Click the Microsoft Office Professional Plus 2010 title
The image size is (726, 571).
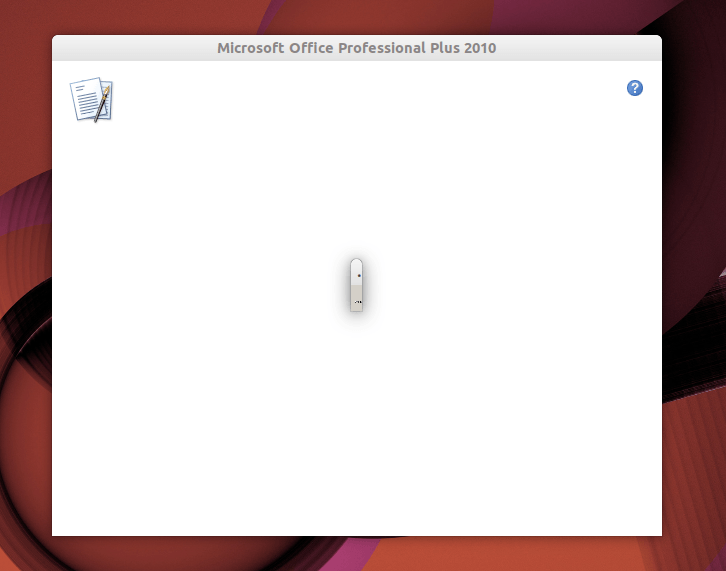[356, 48]
